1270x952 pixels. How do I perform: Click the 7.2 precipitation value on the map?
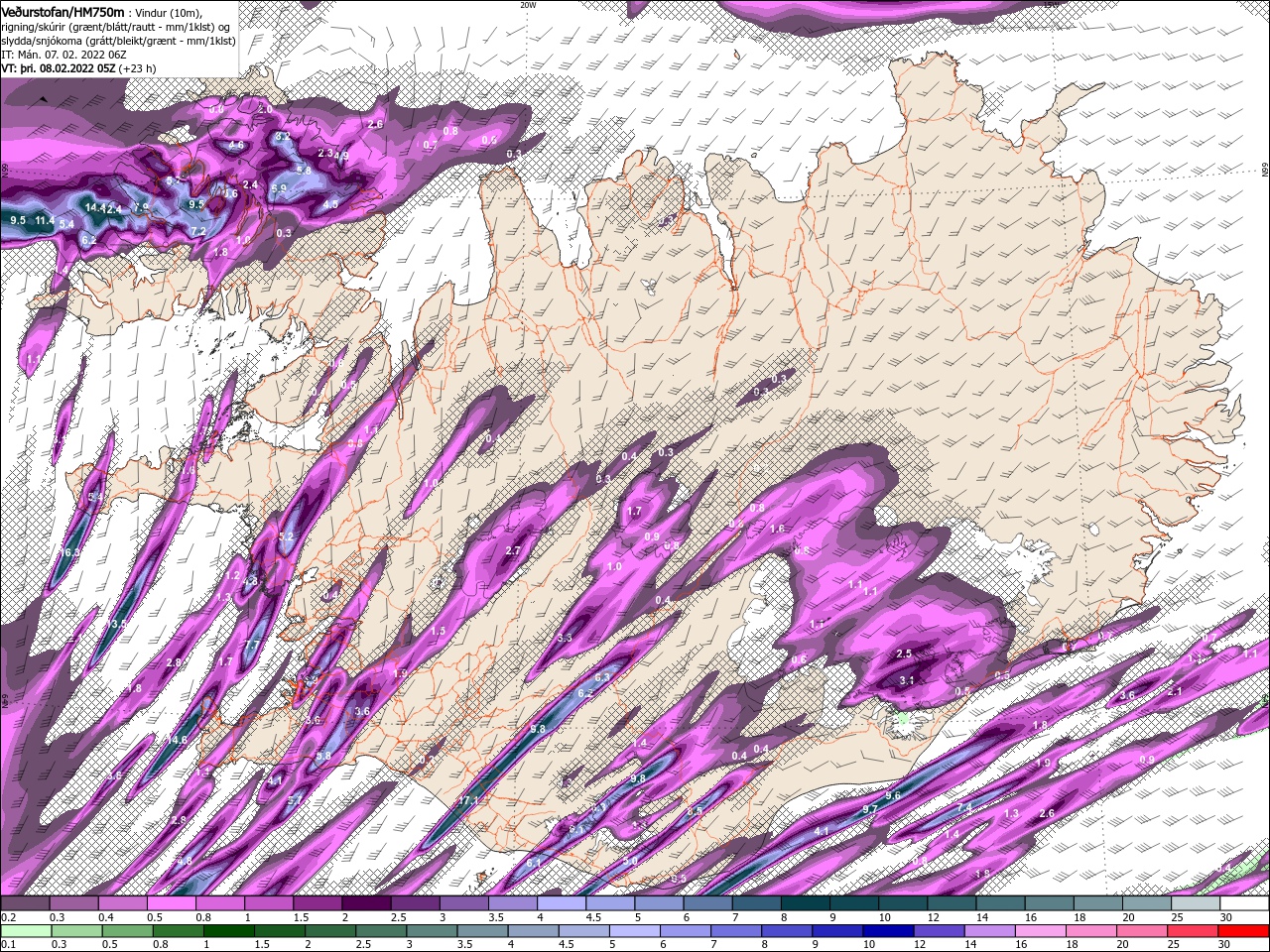198,231
